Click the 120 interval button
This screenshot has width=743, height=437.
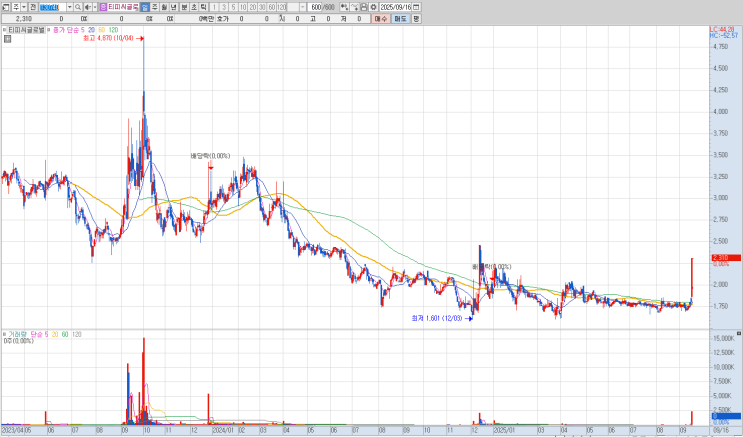(x=281, y=7)
